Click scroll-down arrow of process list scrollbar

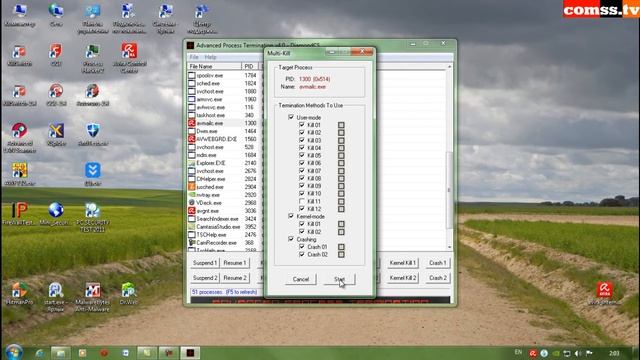tap(449, 247)
